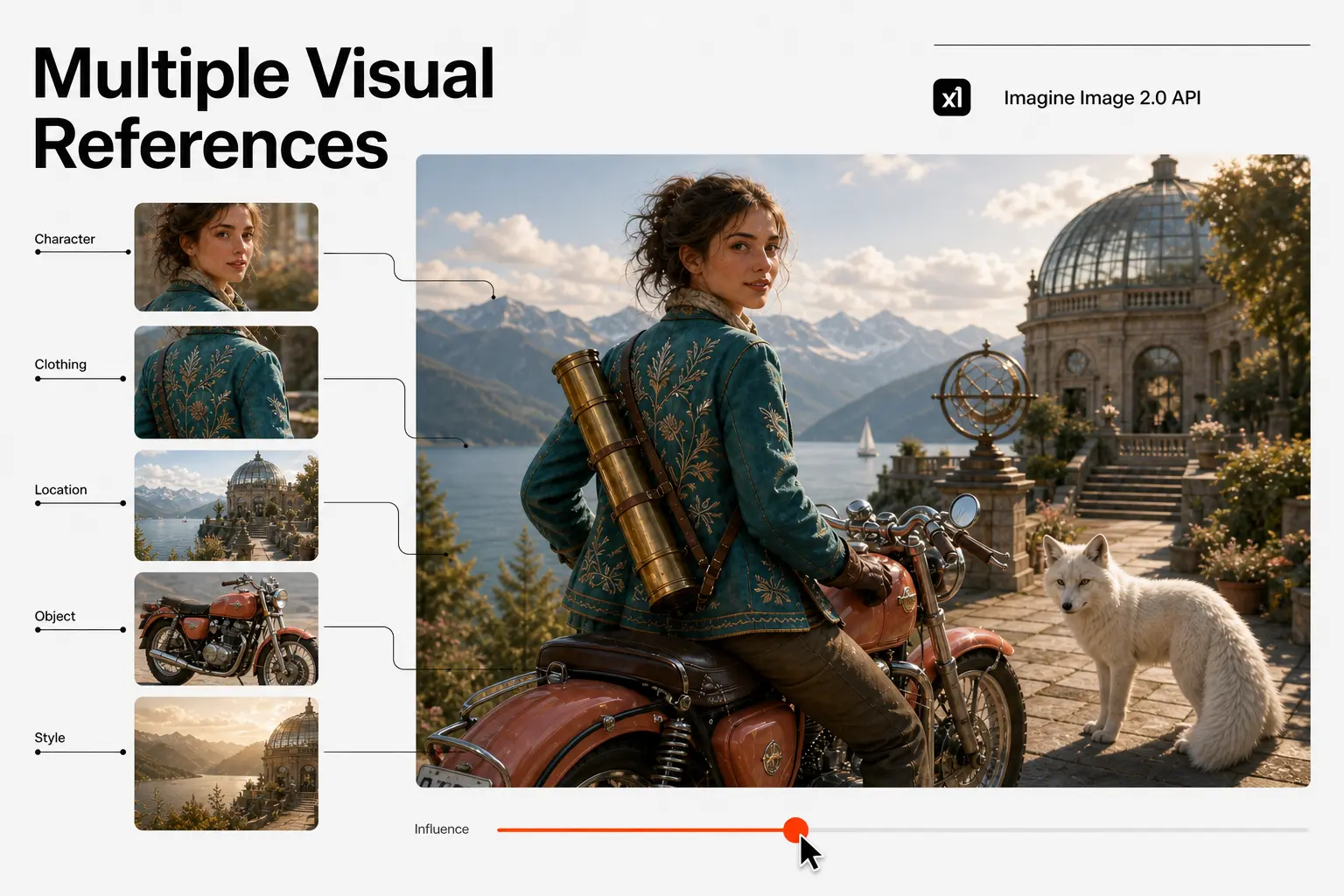Click the "Style" label
The width and height of the screenshot is (1344, 896).
[50, 738]
